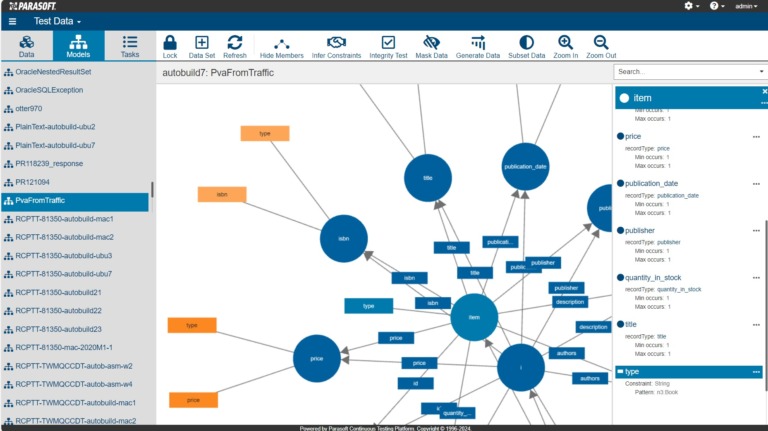
Task: Zoom in on the model diagram
Action: [x=565, y=43]
